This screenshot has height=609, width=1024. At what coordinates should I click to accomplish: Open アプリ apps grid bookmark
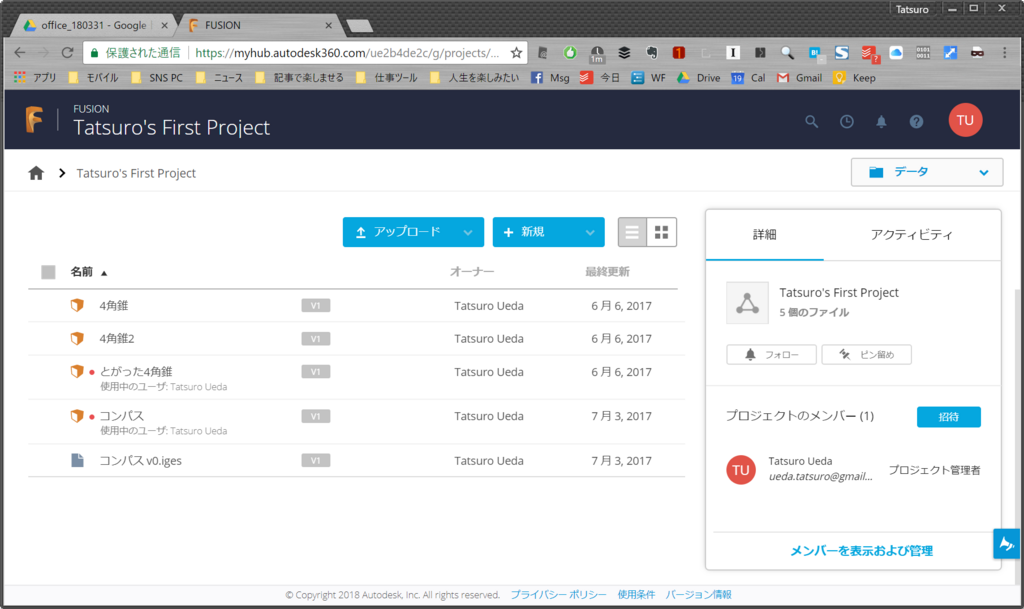(35, 78)
